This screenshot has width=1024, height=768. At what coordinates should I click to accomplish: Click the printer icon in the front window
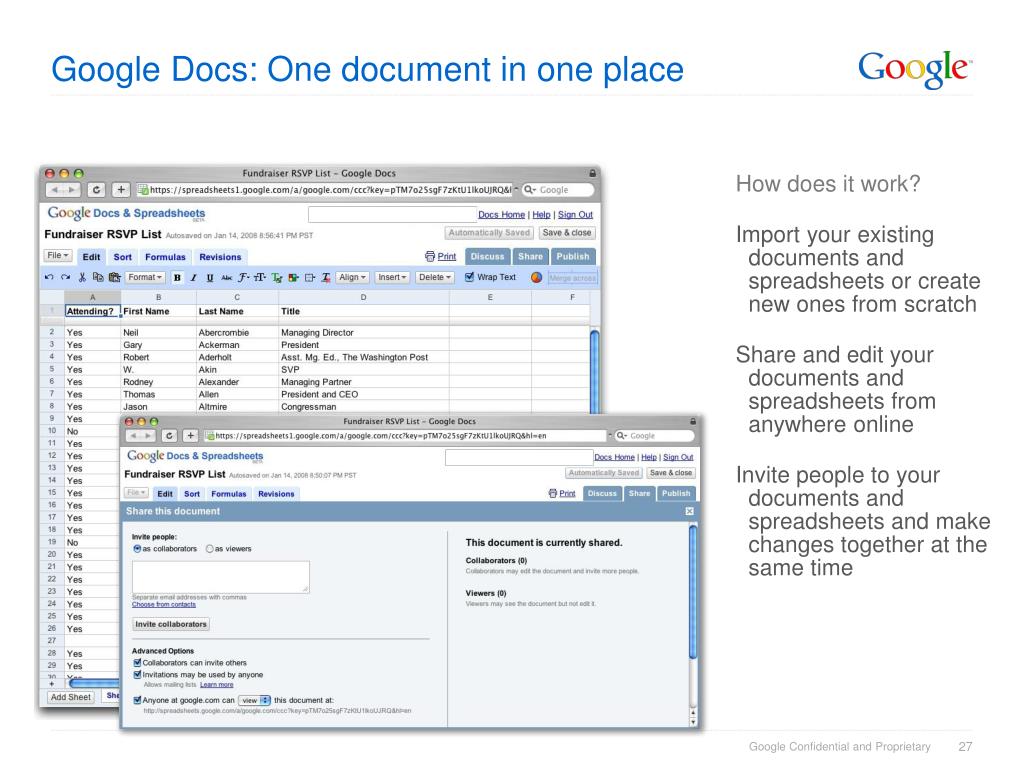tap(552, 494)
